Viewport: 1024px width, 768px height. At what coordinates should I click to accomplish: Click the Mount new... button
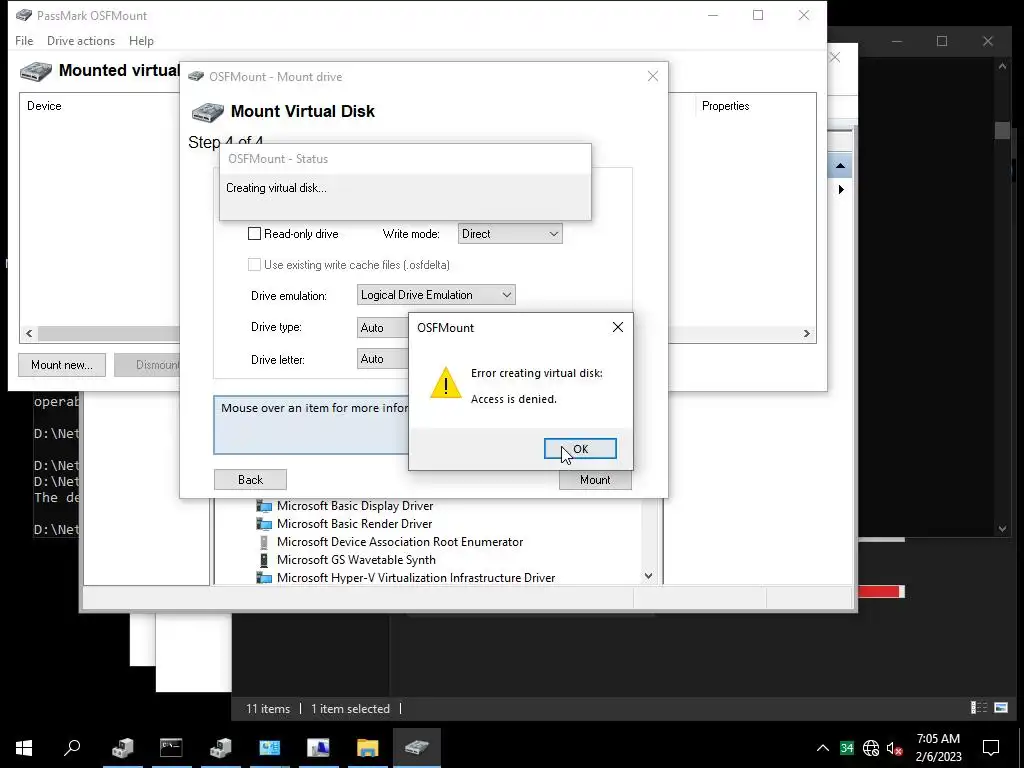click(62, 364)
